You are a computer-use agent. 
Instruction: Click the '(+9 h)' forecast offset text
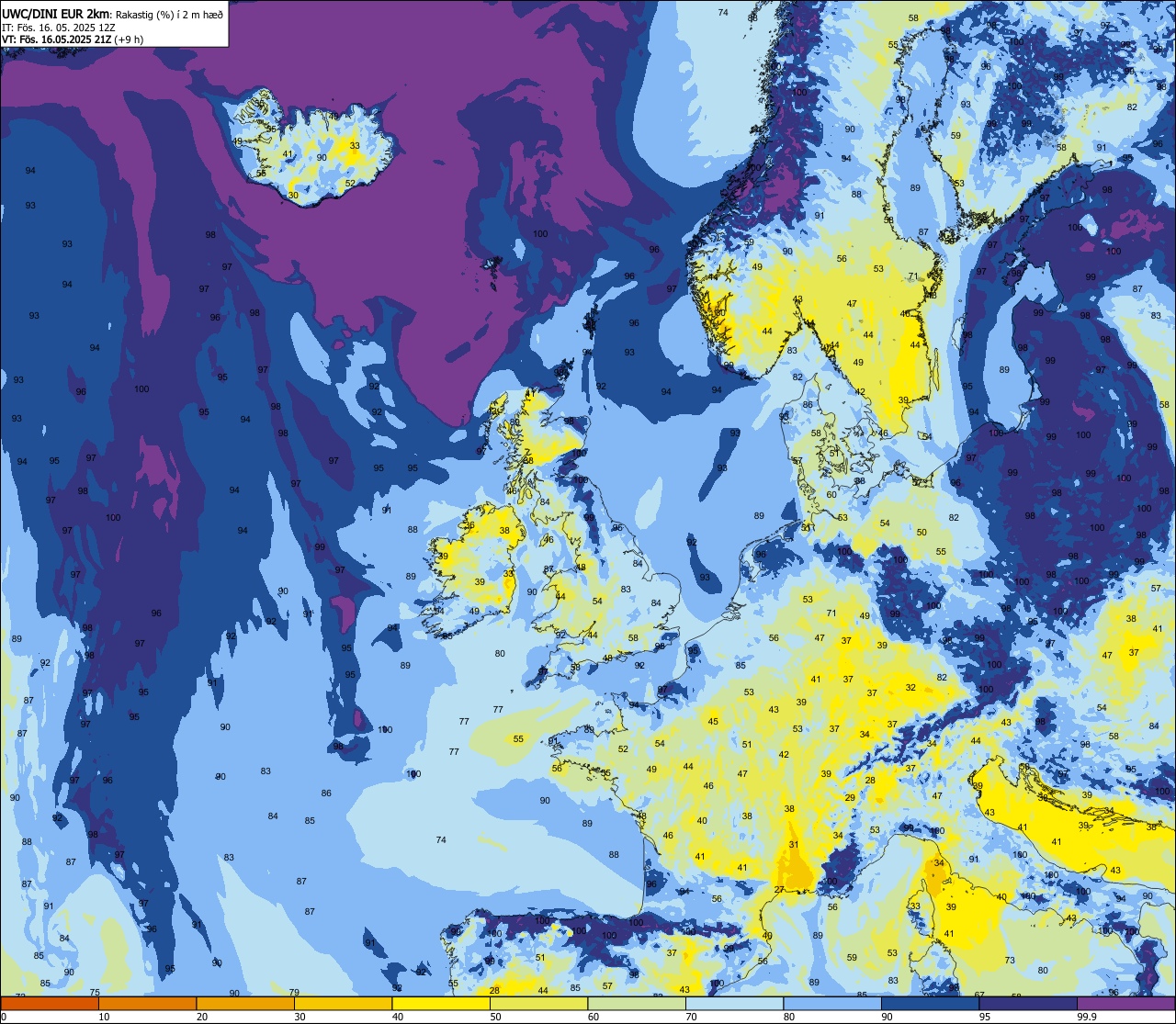pos(130,39)
